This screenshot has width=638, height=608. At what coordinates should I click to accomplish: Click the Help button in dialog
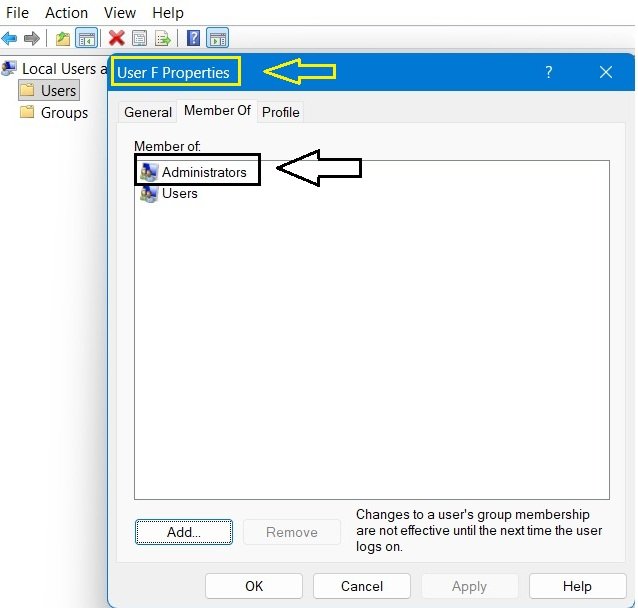point(577,586)
